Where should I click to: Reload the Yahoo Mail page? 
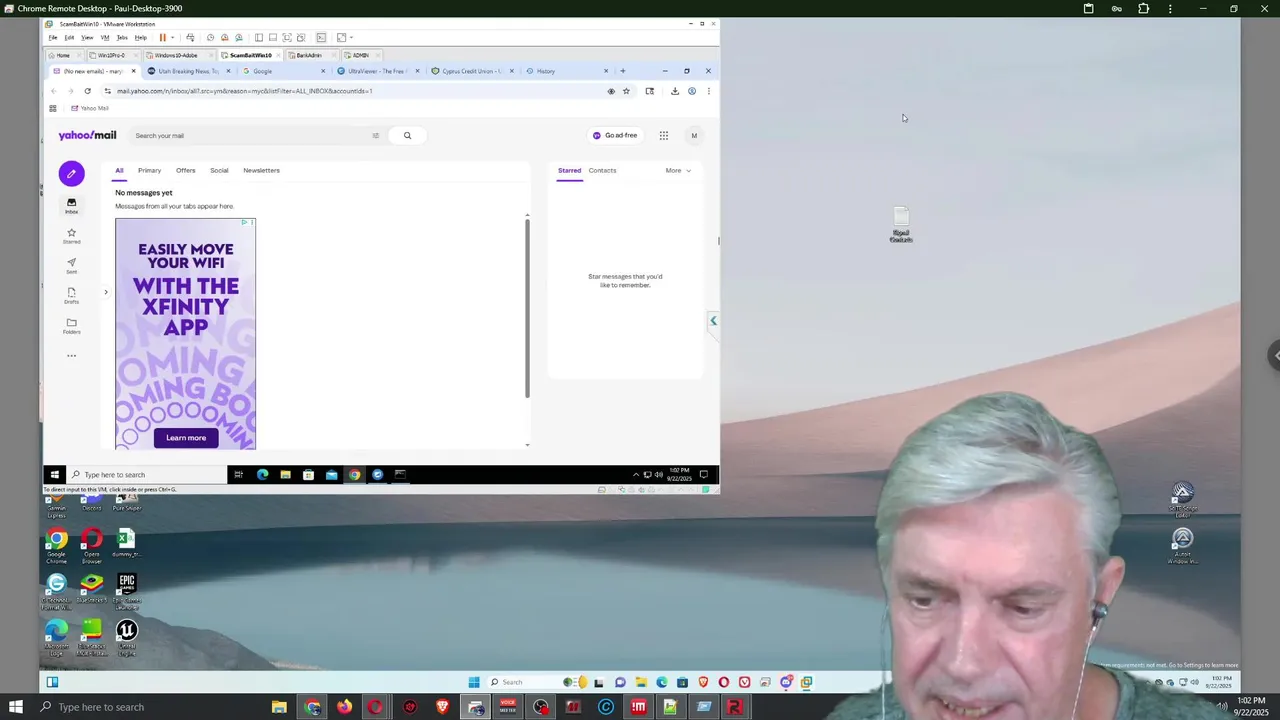tap(87, 91)
